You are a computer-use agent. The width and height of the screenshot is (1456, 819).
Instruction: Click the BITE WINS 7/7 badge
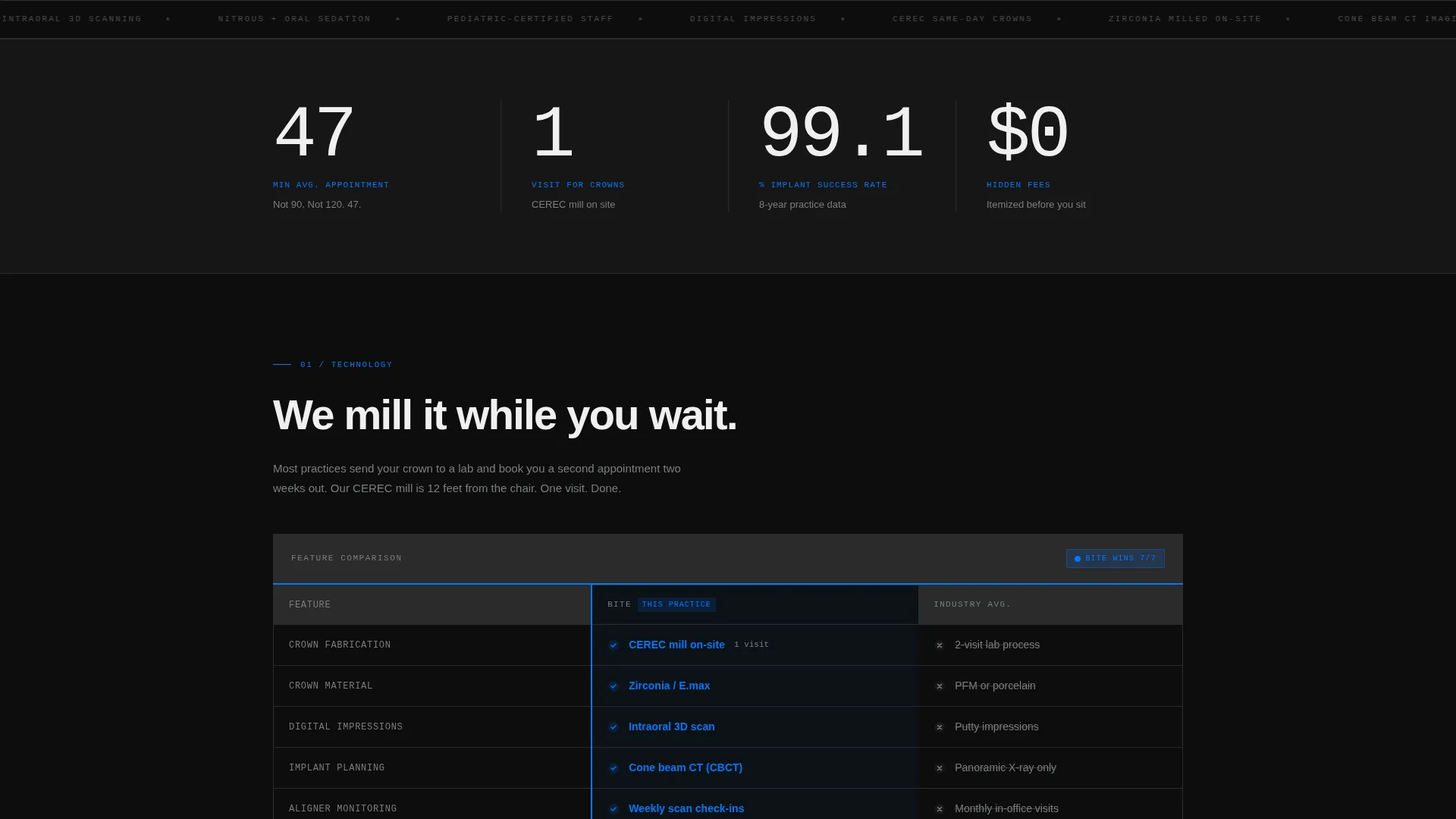coord(1116,558)
